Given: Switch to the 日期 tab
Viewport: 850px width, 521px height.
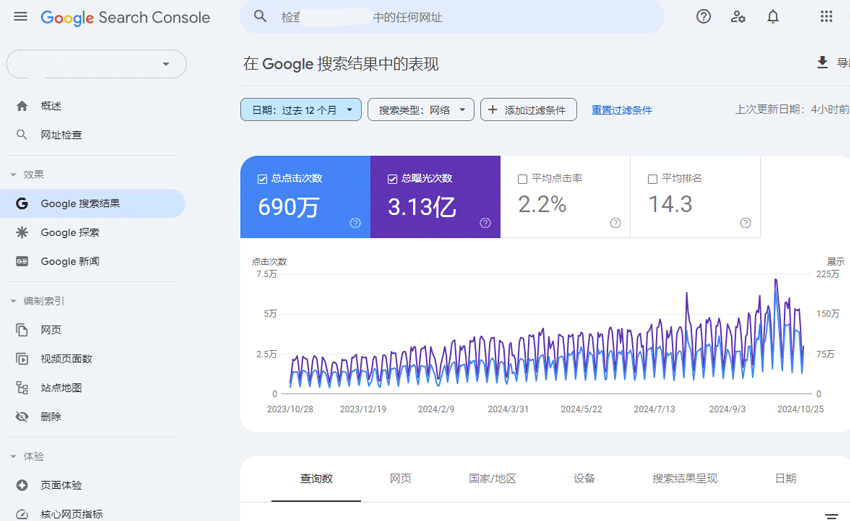Looking at the screenshot, I should (x=785, y=479).
